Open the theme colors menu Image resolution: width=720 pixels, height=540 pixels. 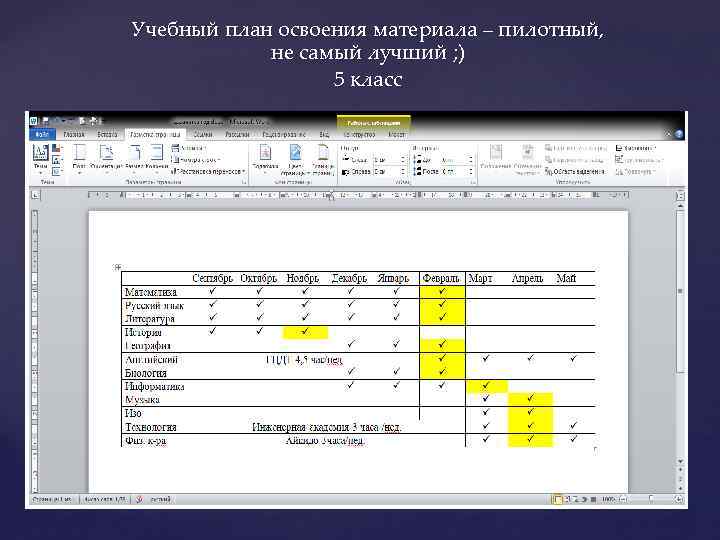pos(56,149)
